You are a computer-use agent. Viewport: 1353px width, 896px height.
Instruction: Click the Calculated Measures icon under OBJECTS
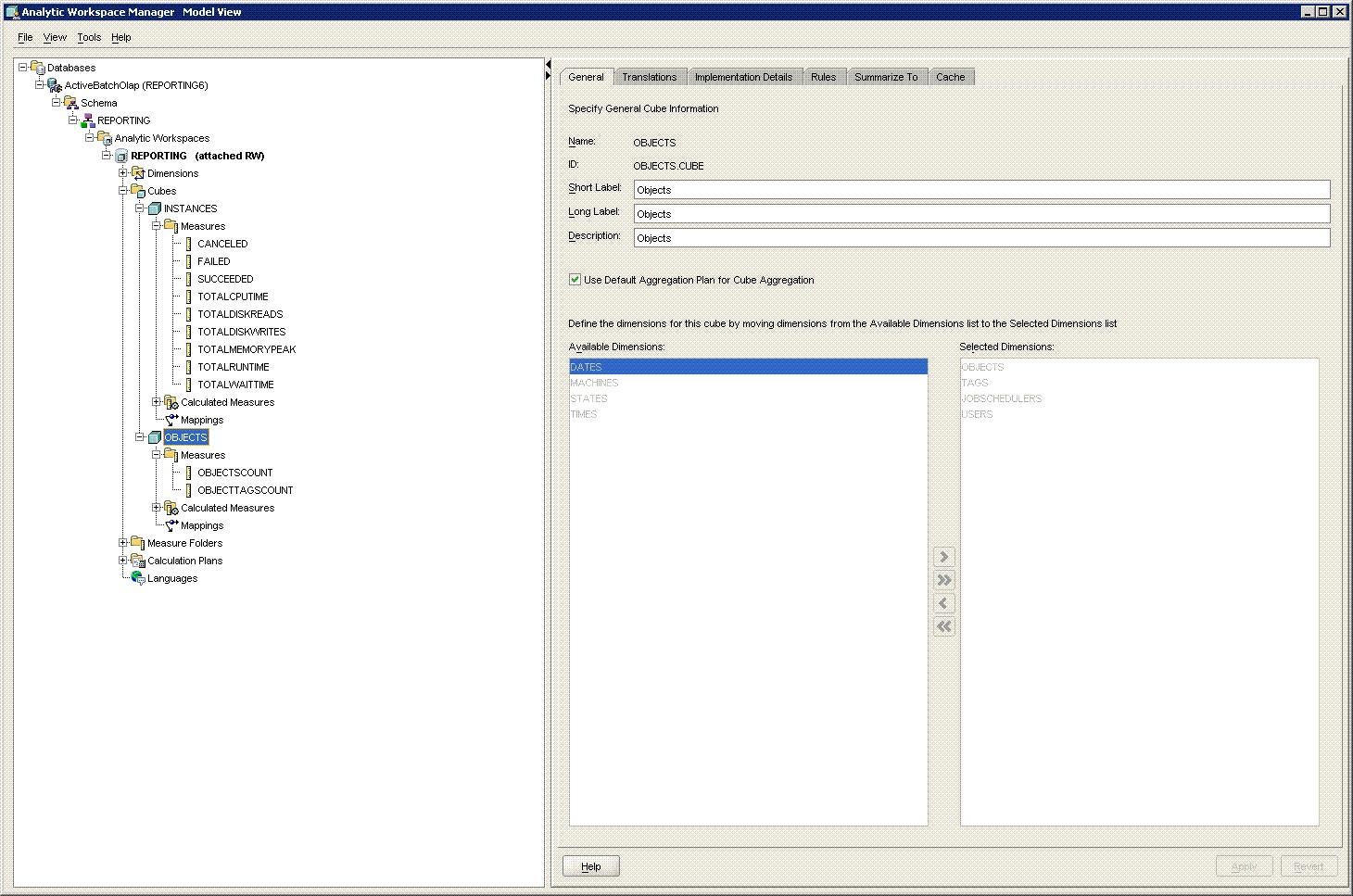pos(171,508)
